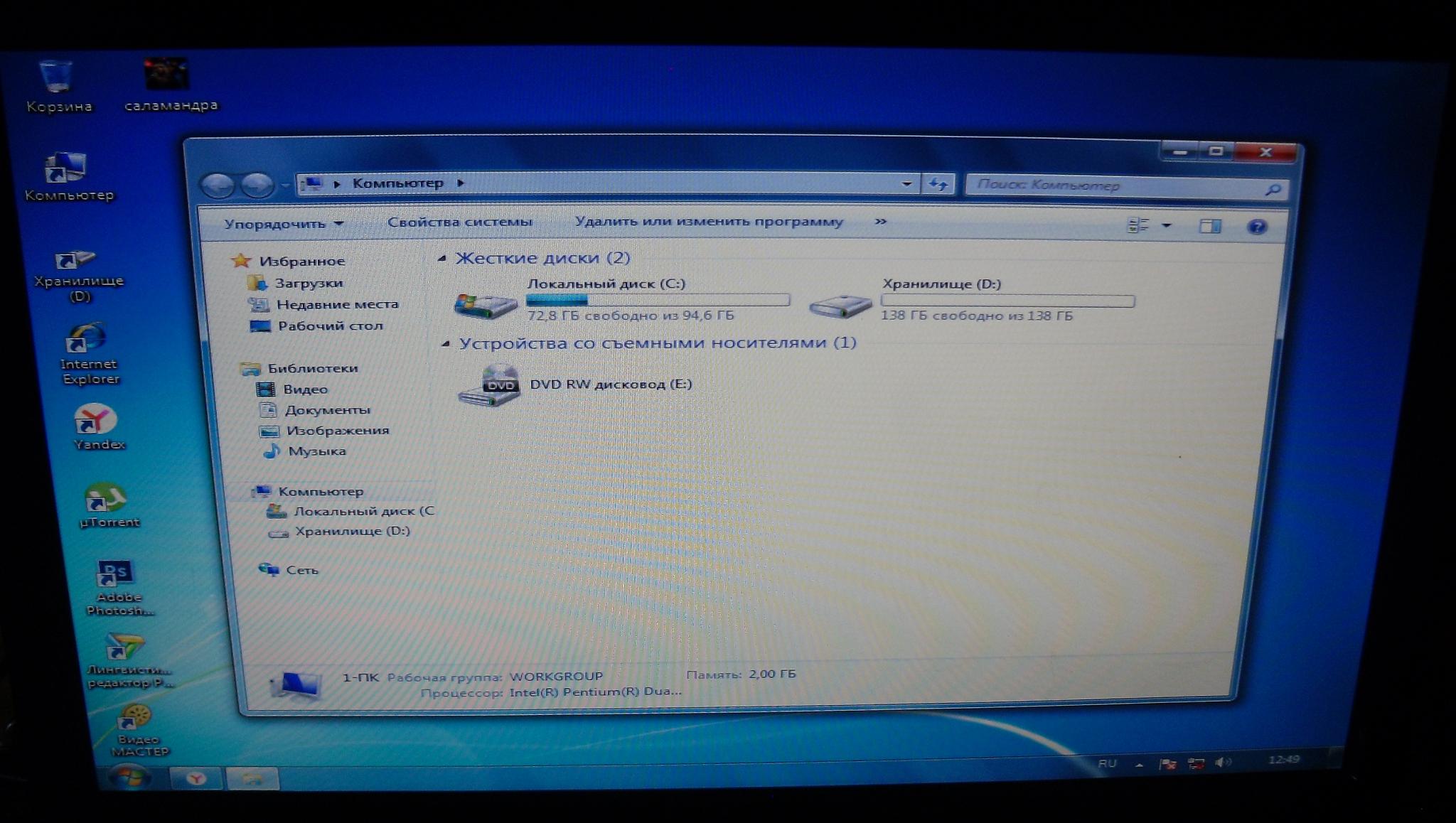Expand the address bar history dropdown
1456x823 pixels.
pos(906,184)
